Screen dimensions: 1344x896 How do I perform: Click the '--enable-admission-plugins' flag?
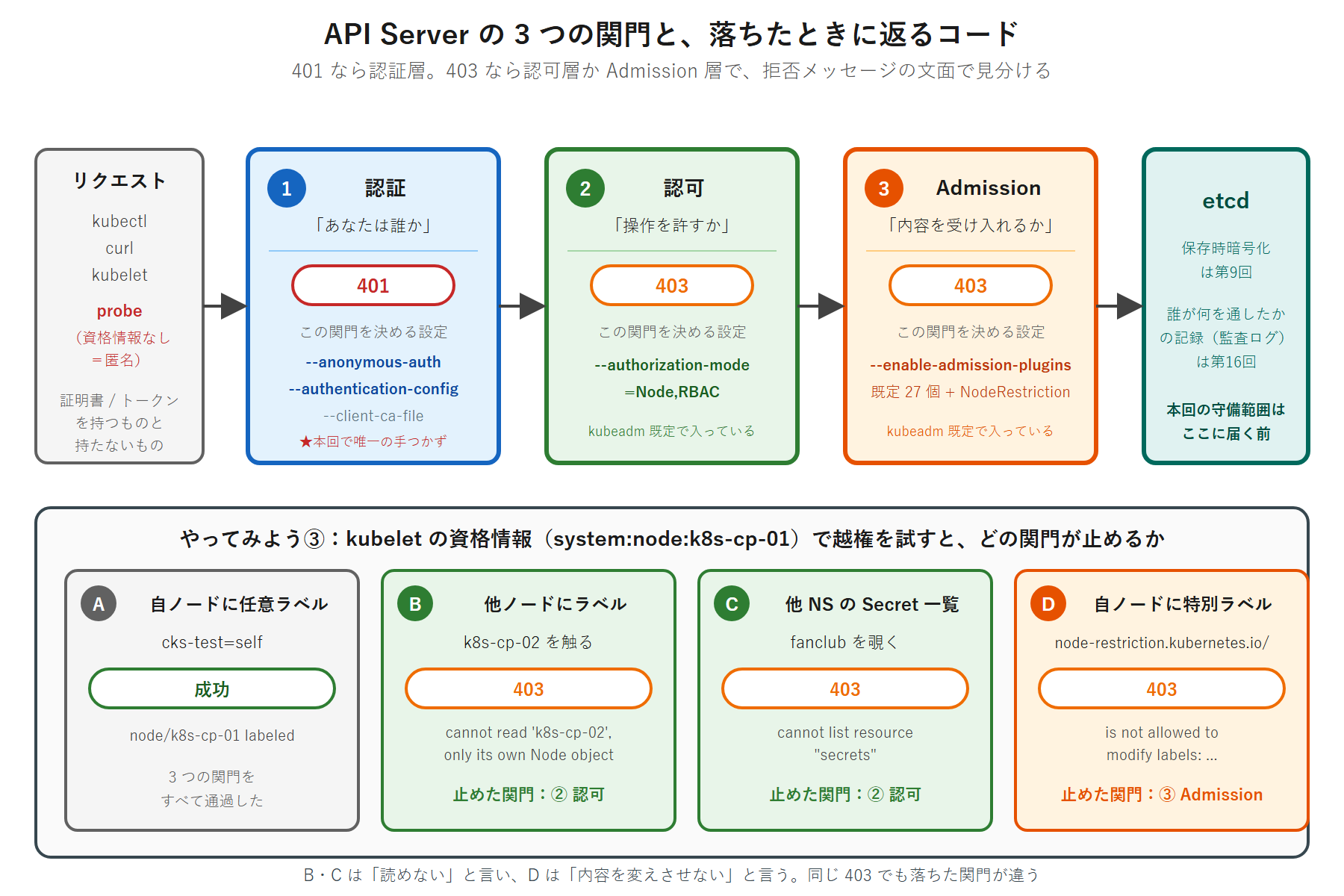coord(971,365)
